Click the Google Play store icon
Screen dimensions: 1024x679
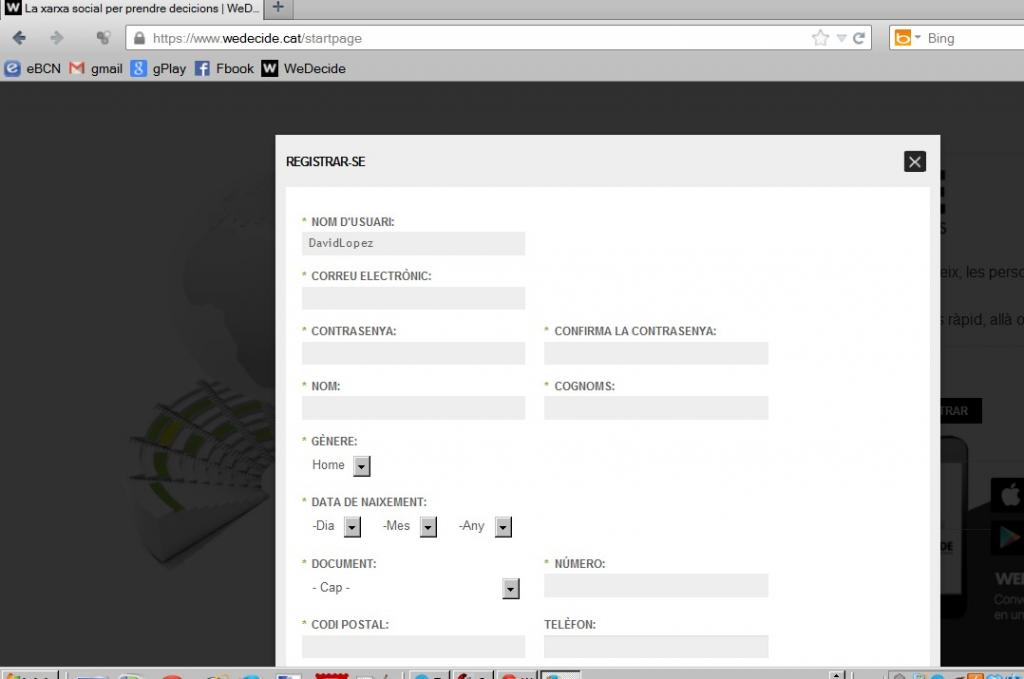click(x=1008, y=537)
